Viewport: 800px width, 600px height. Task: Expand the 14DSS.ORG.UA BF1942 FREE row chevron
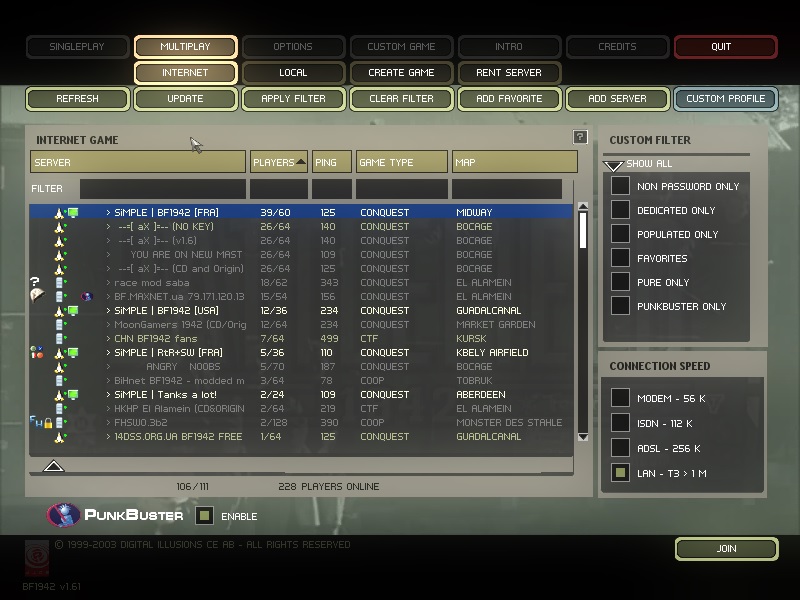[108, 437]
